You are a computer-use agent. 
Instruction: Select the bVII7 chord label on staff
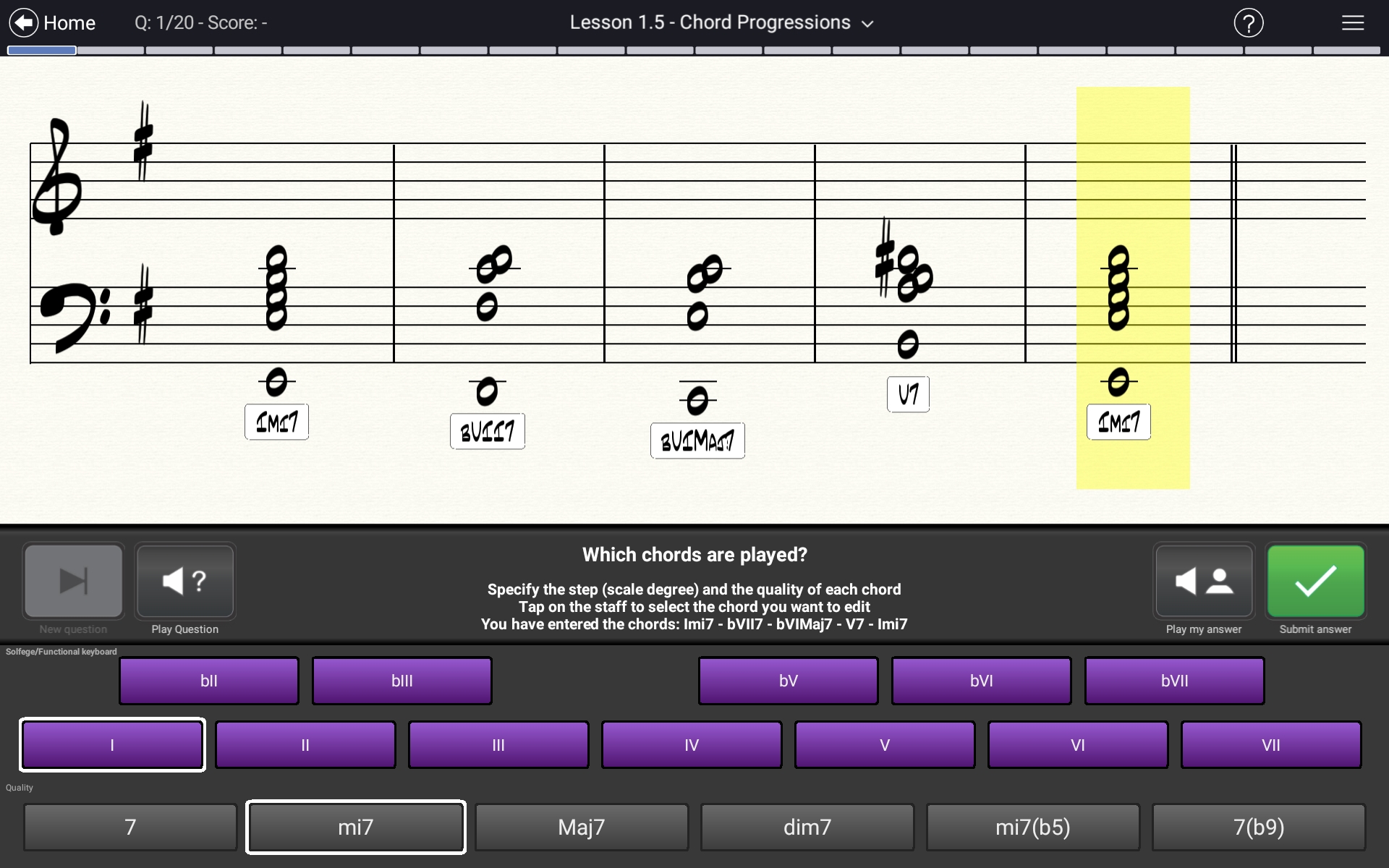click(x=487, y=432)
